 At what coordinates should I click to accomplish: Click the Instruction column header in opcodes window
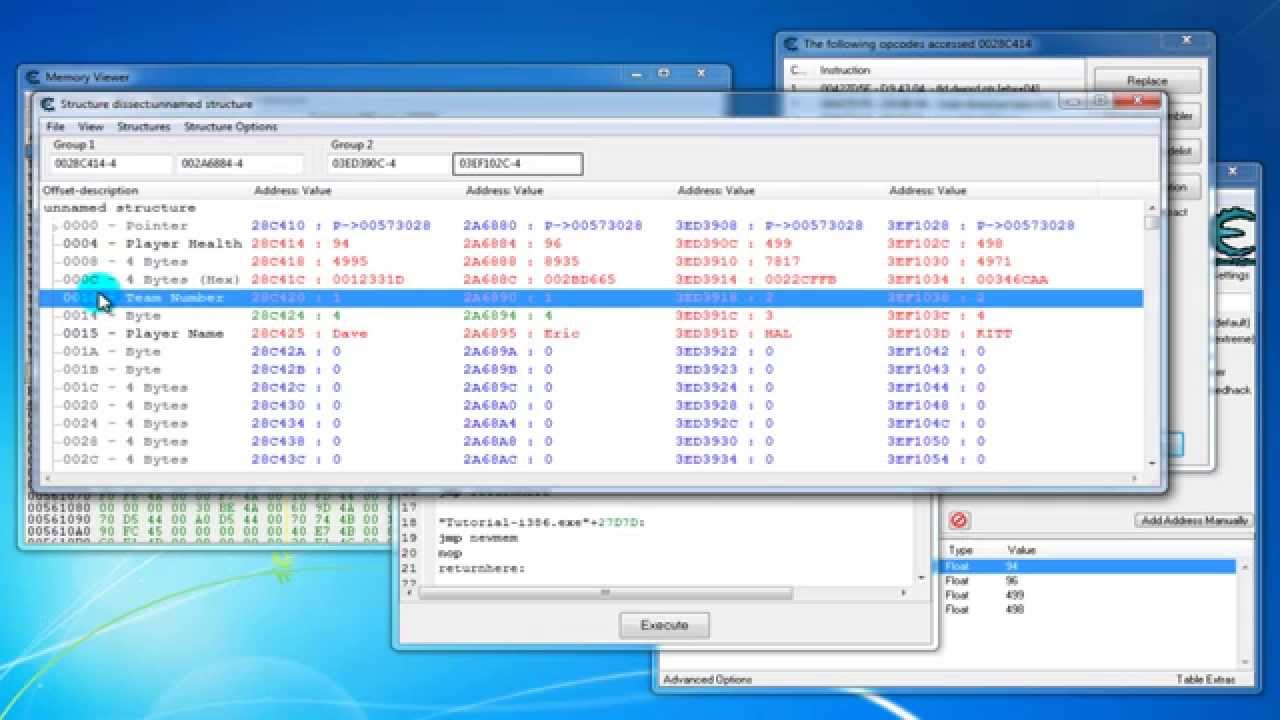[x=845, y=70]
